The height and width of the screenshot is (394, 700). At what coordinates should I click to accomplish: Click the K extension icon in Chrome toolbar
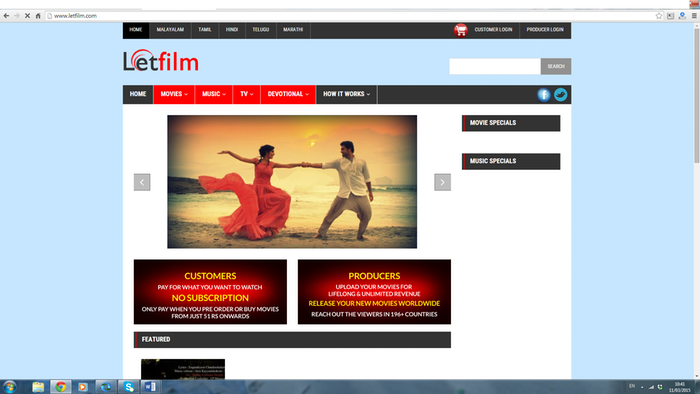click(671, 16)
